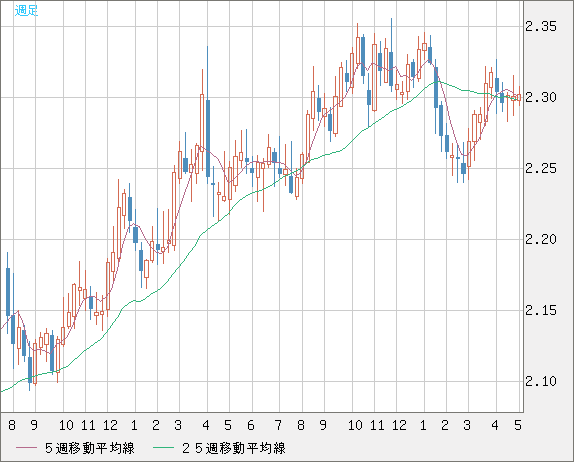
Task: Click the 週足 chart title label
Action: tap(26, 11)
